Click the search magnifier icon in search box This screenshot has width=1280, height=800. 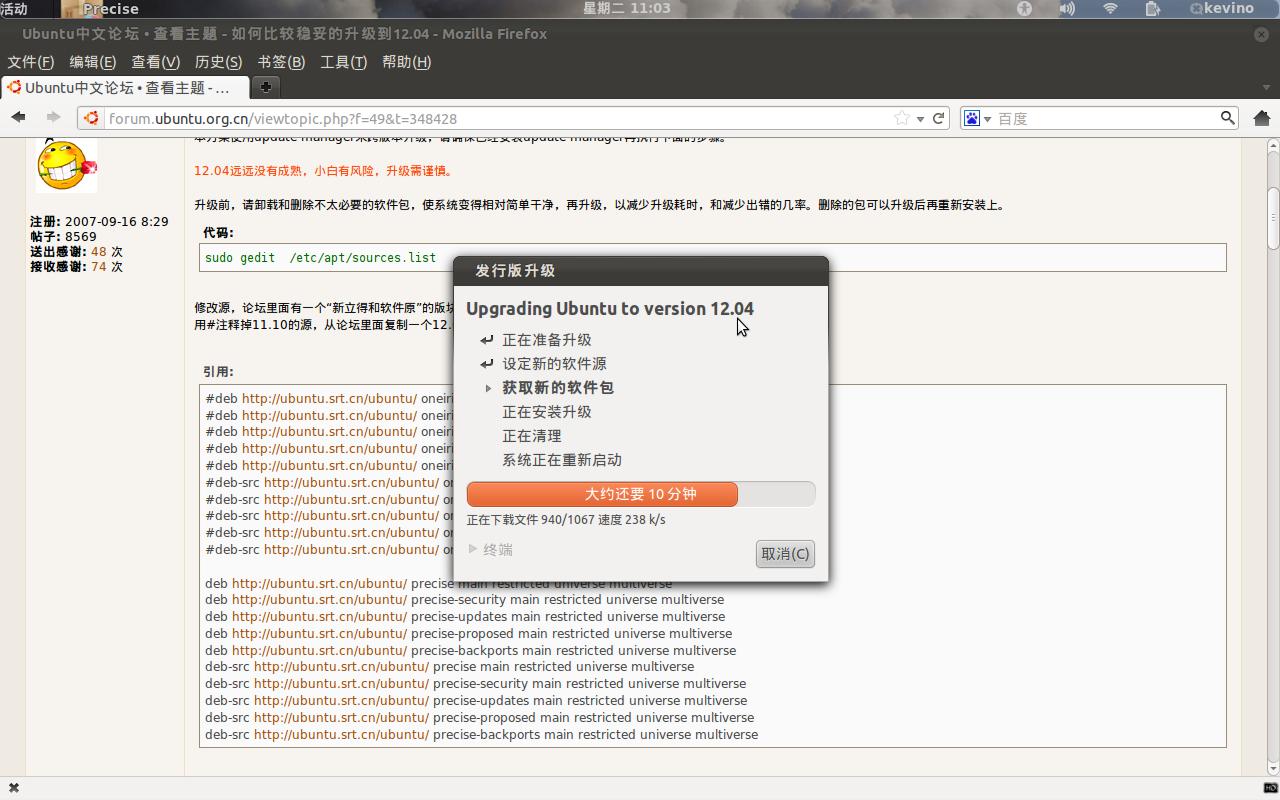click(1228, 118)
